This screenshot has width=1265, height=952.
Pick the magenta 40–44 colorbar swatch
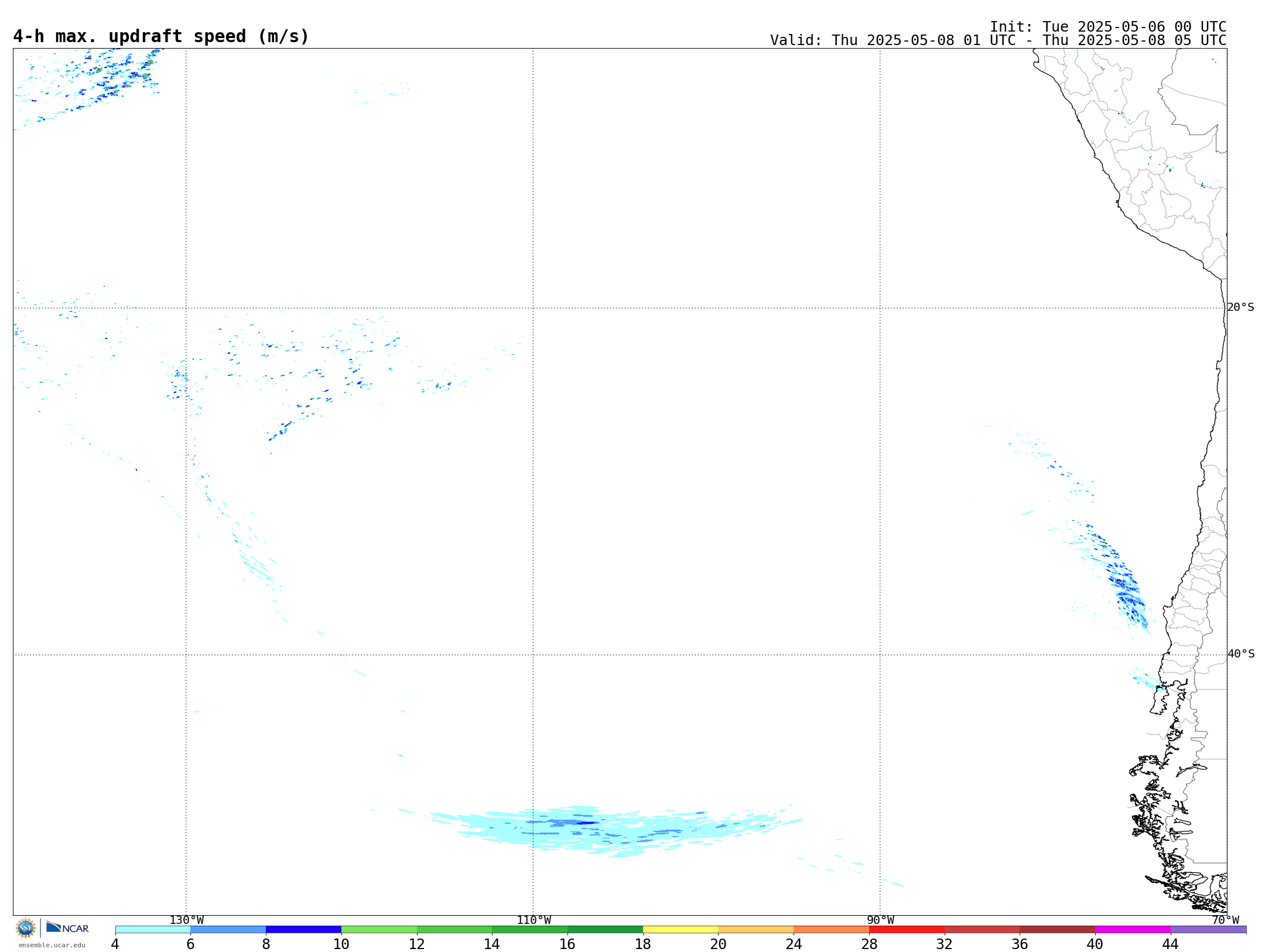(x=1133, y=930)
